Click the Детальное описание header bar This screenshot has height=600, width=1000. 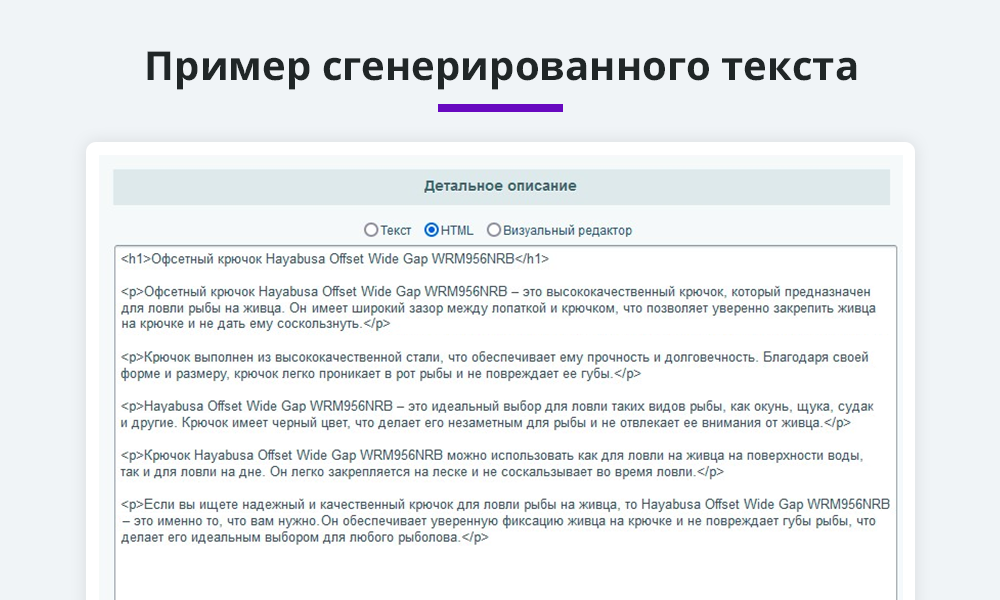[500, 186]
